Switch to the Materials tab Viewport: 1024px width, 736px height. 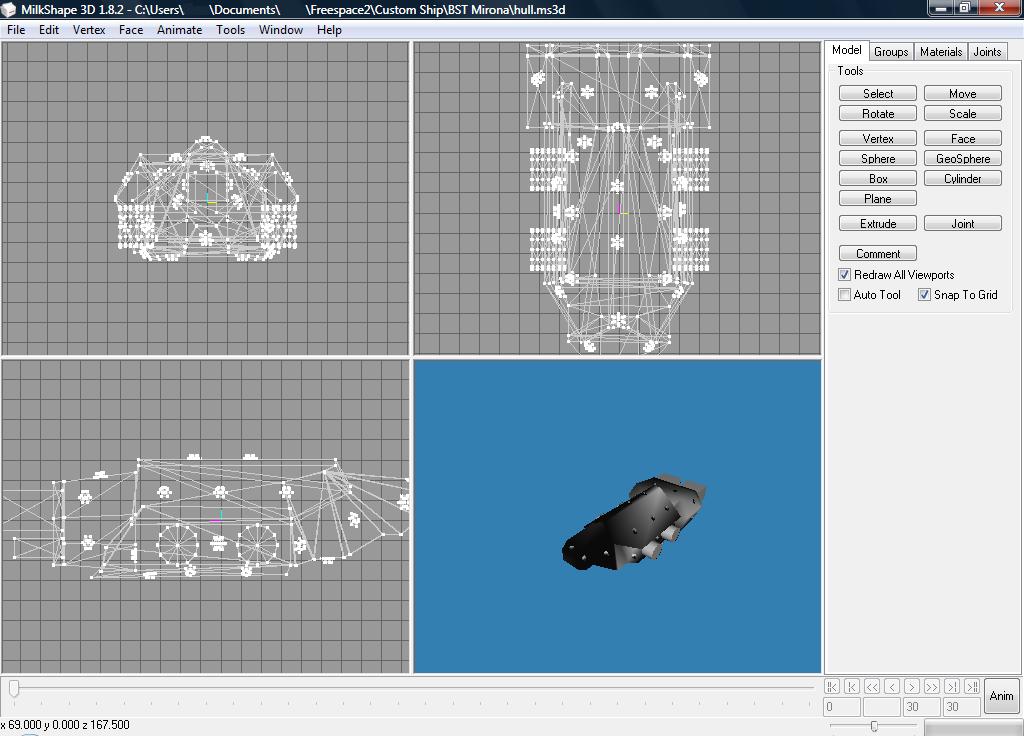(x=941, y=52)
